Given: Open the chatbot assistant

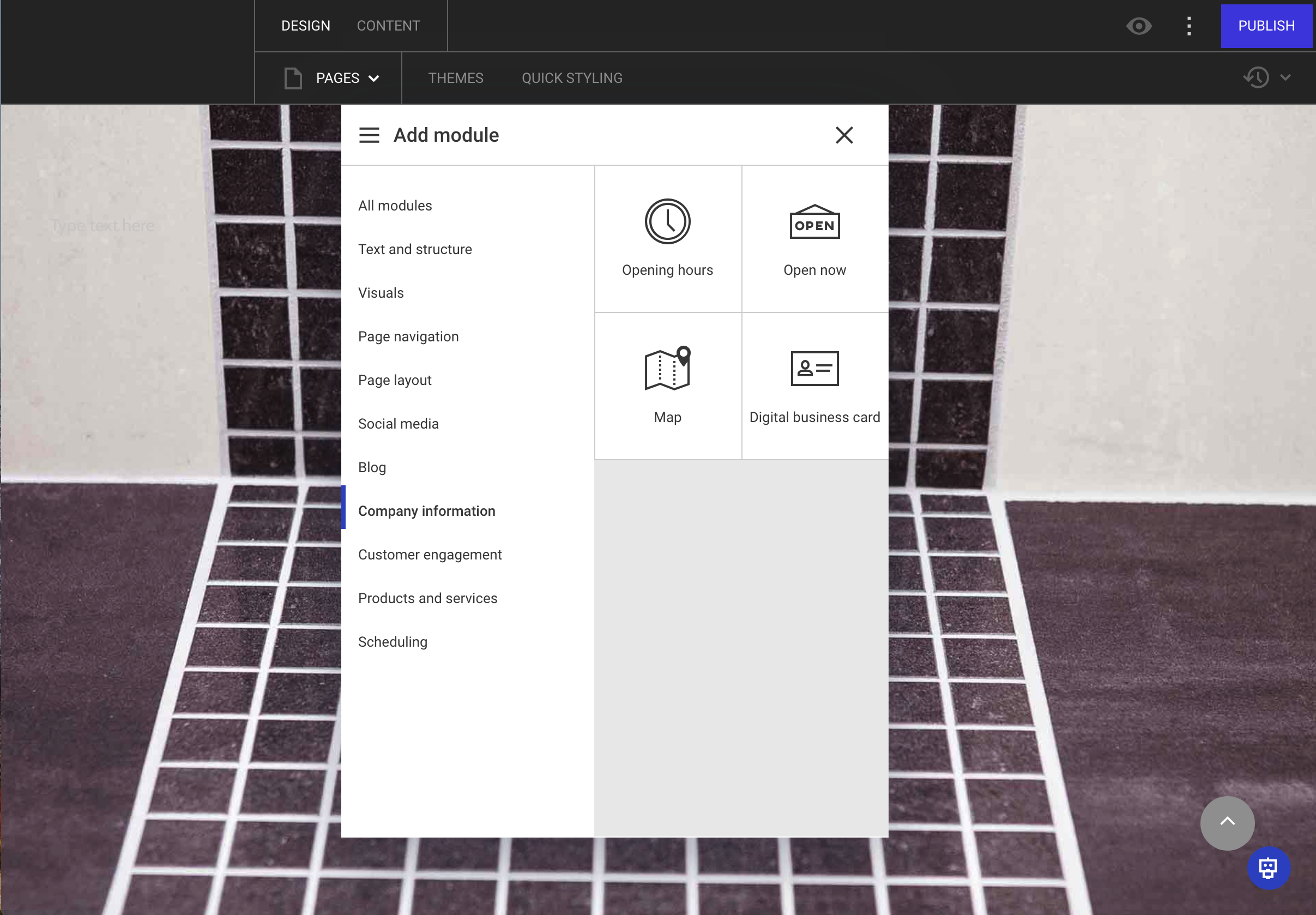Looking at the screenshot, I should (x=1269, y=868).
